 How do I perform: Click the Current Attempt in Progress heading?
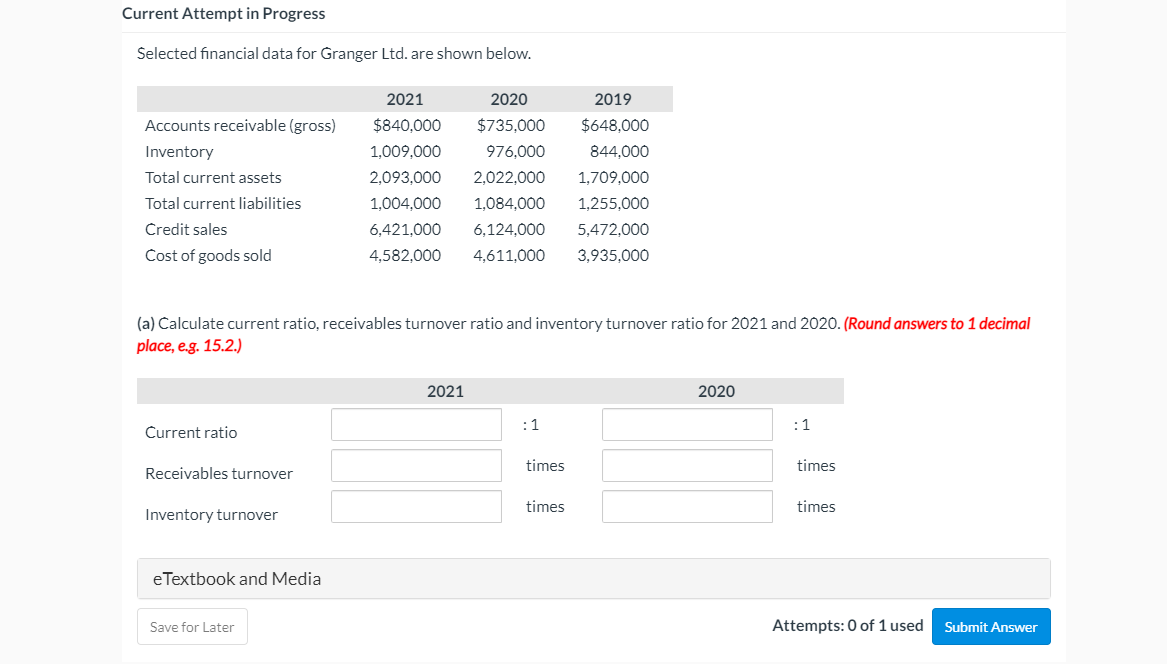223,13
